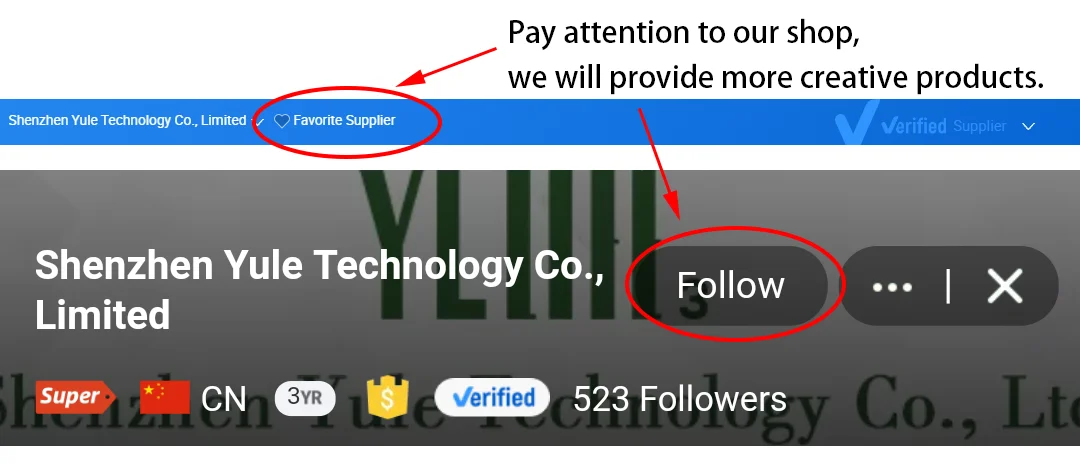Click the 3YR badge
The height and width of the screenshot is (472, 1080).
[305, 398]
